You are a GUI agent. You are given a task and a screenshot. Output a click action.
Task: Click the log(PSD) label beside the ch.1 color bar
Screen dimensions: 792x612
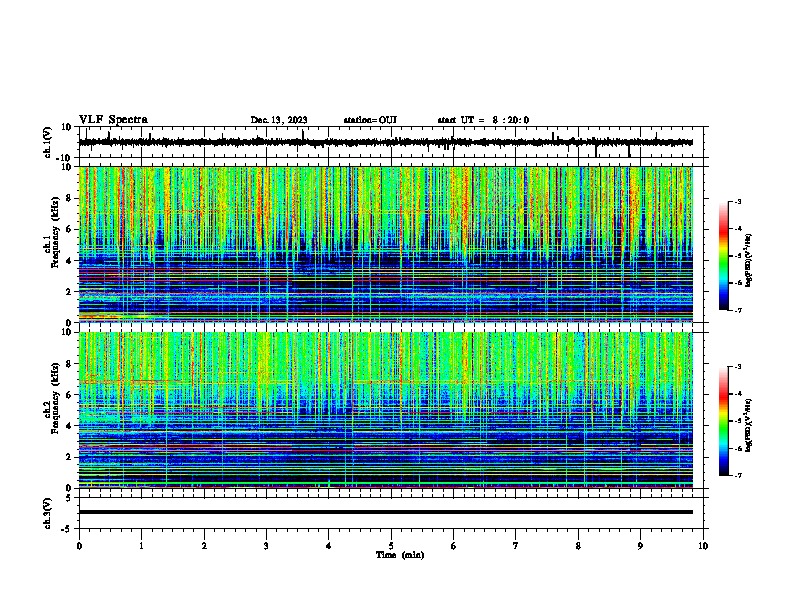coord(749,260)
